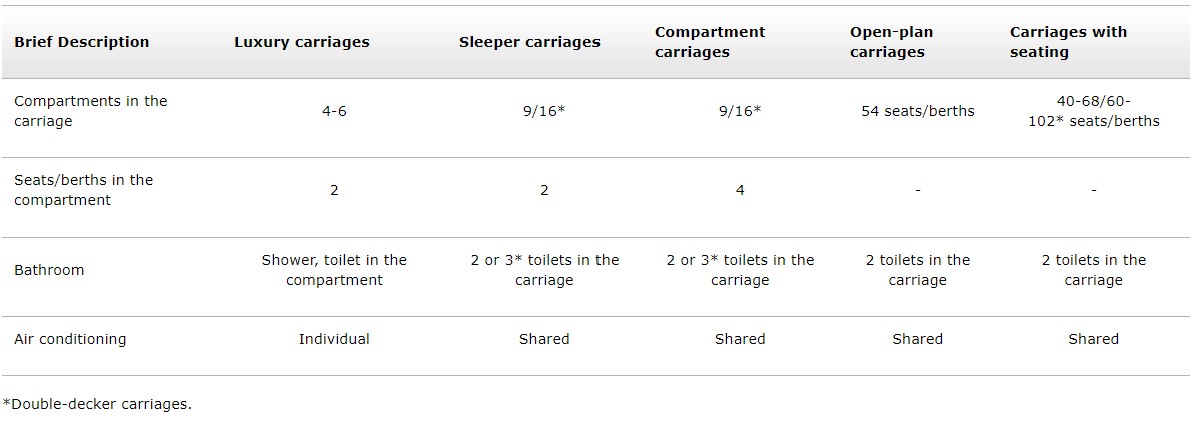Click the Compartment carriages header

point(710,42)
